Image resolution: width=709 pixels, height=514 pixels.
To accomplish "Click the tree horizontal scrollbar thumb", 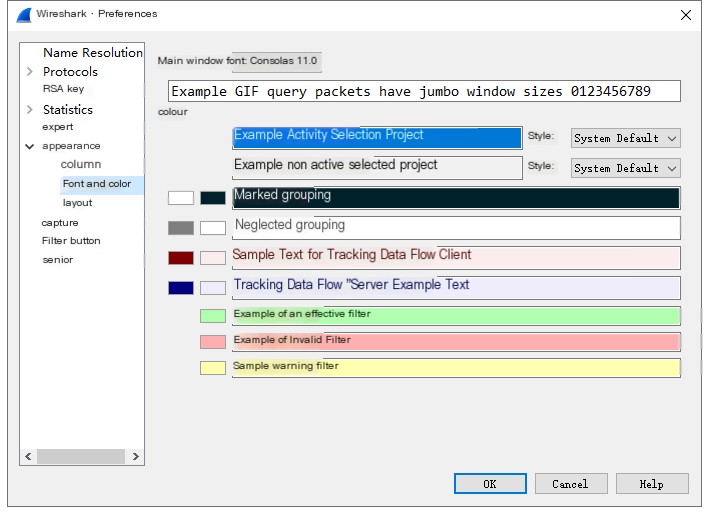I will [80, 456].
